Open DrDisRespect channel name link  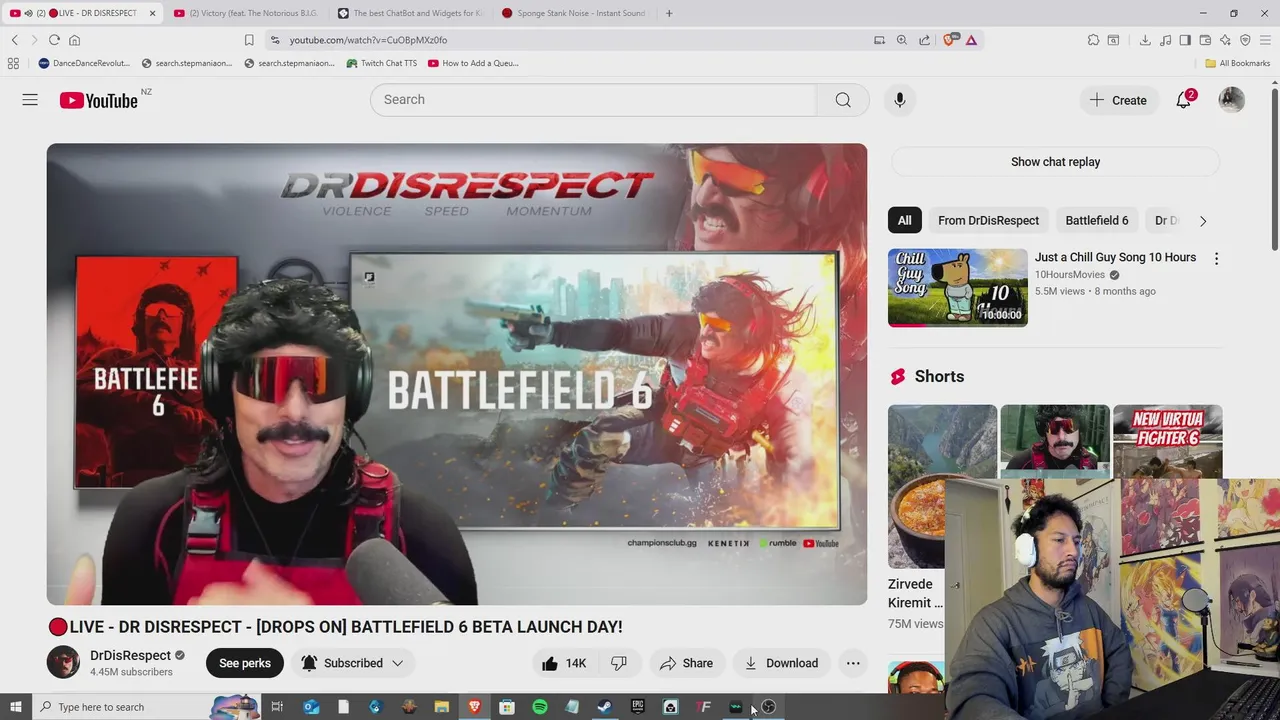tap(130, 655)
